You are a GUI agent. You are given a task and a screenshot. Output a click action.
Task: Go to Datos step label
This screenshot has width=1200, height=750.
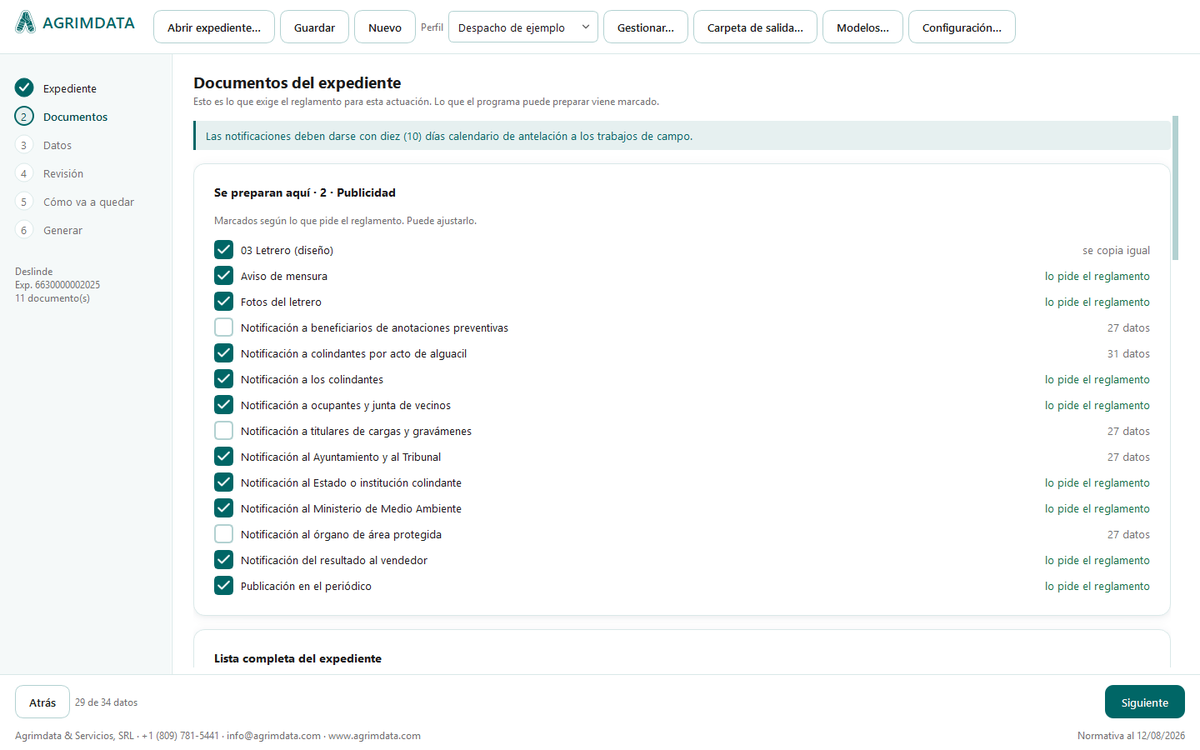coord(57,145)
